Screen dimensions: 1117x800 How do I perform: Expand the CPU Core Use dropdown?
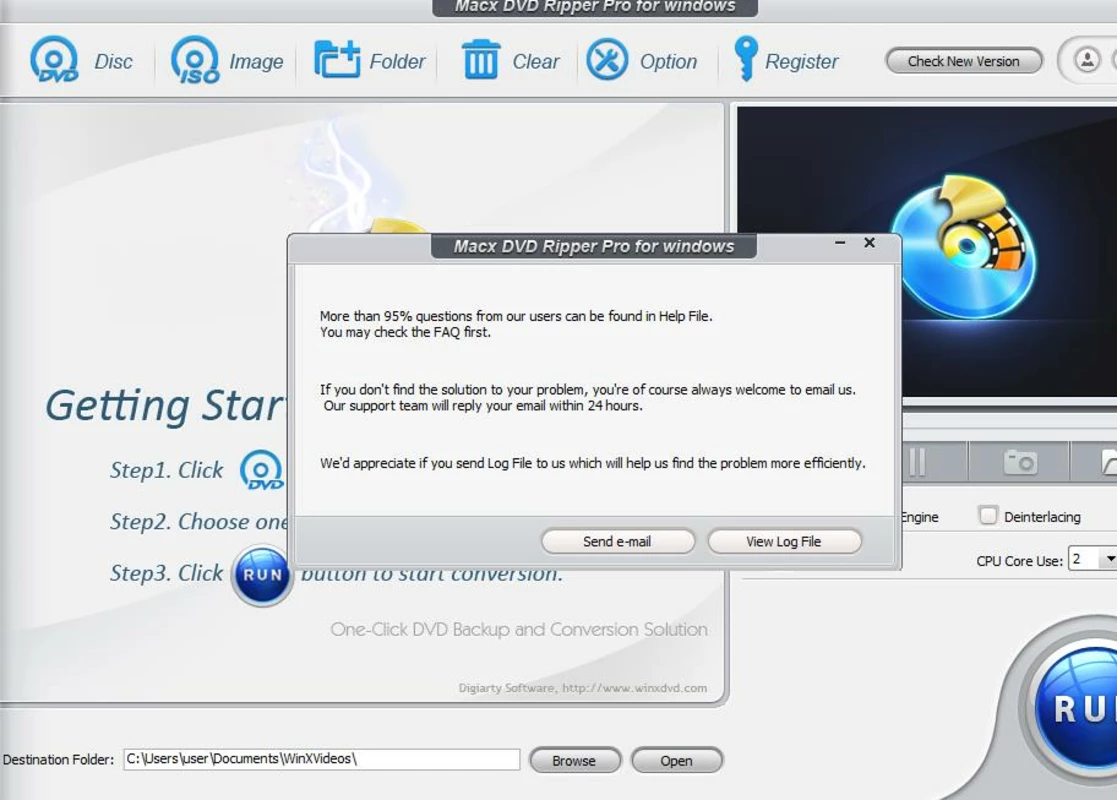tap(1108, 559)
